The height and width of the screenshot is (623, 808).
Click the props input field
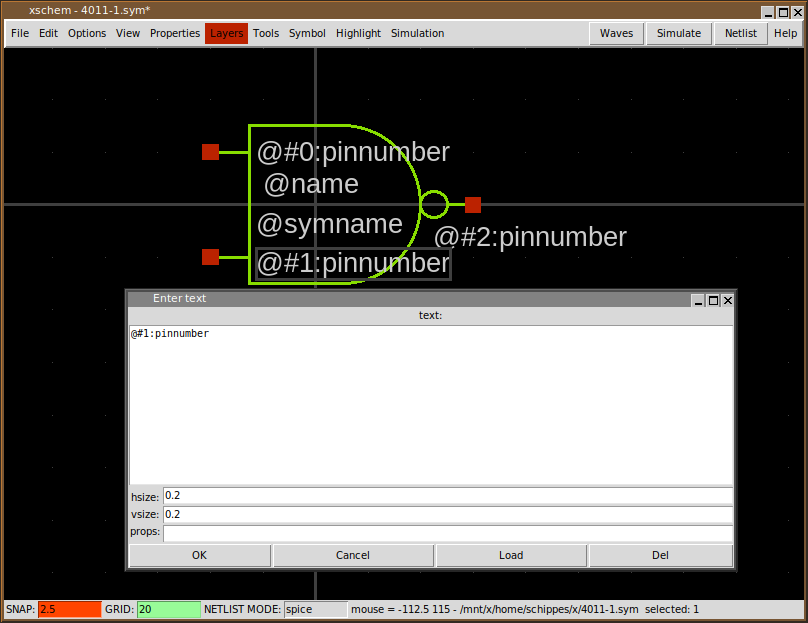[x=447, y=532]
